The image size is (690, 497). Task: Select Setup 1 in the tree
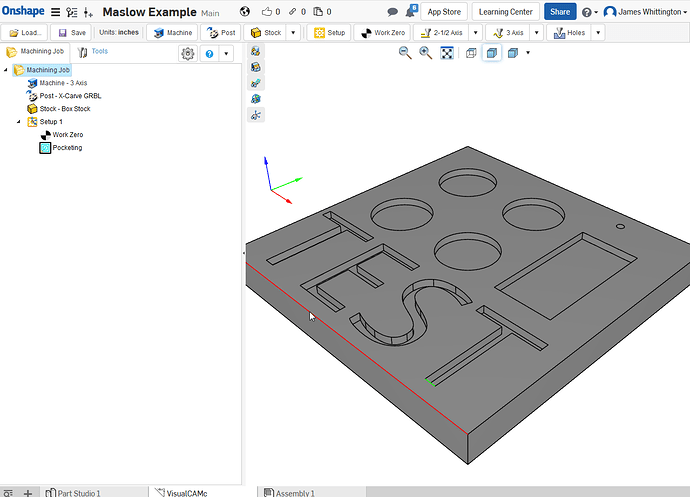(45, 121)
